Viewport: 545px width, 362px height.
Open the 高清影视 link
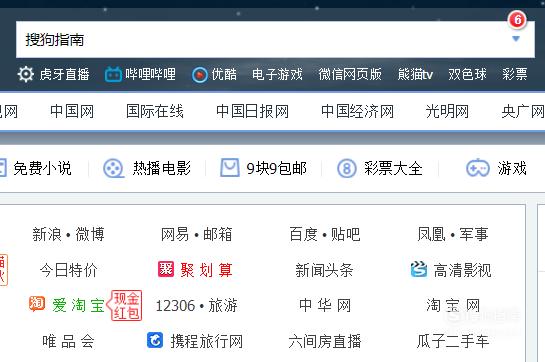point(463,270)
